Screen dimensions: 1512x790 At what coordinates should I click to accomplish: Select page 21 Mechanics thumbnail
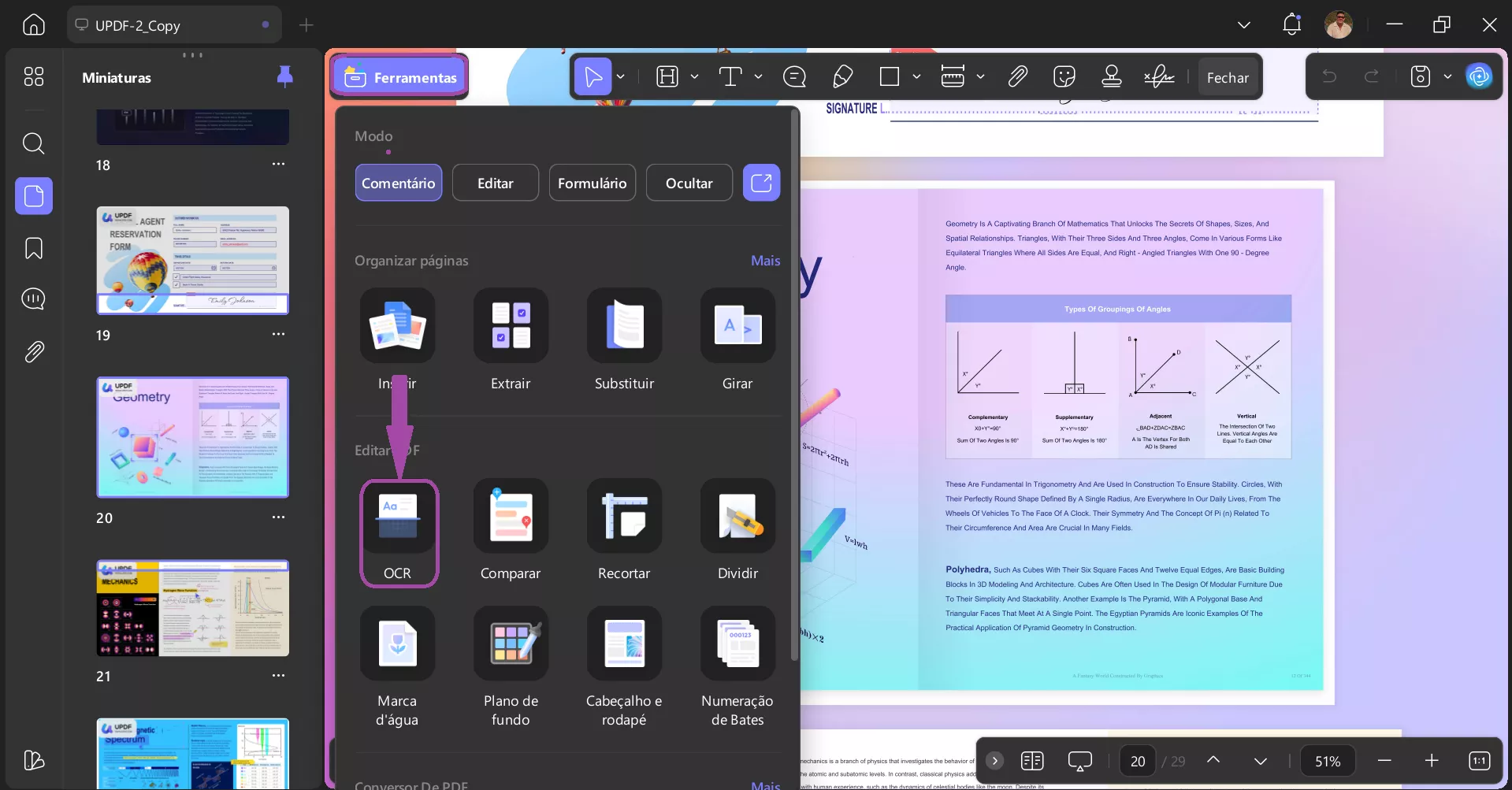coord(193,608)
